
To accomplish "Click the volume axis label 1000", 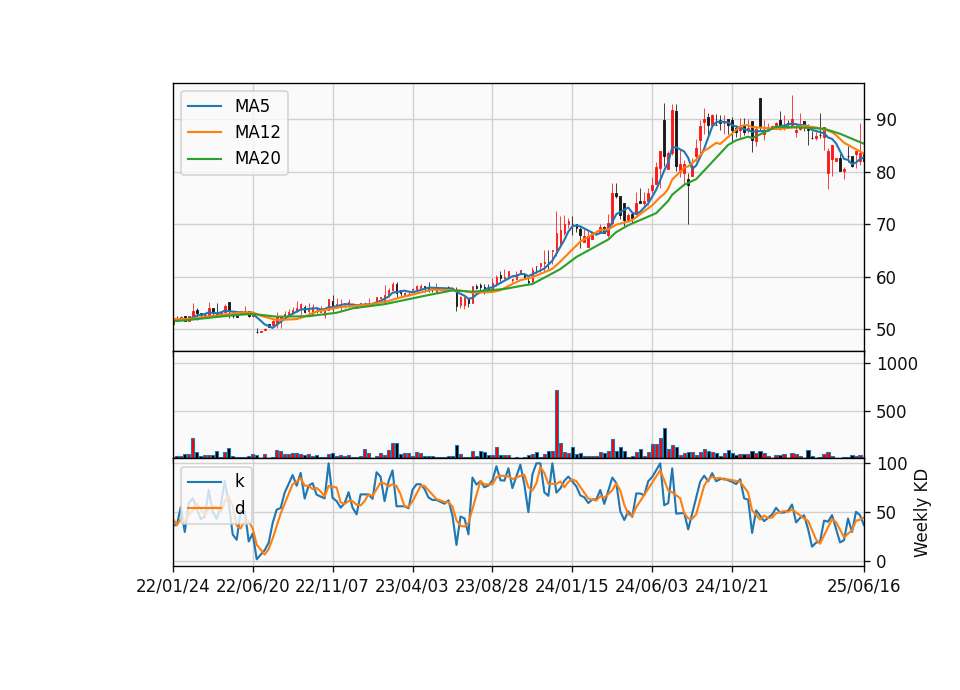I will [x=898, y=364].
